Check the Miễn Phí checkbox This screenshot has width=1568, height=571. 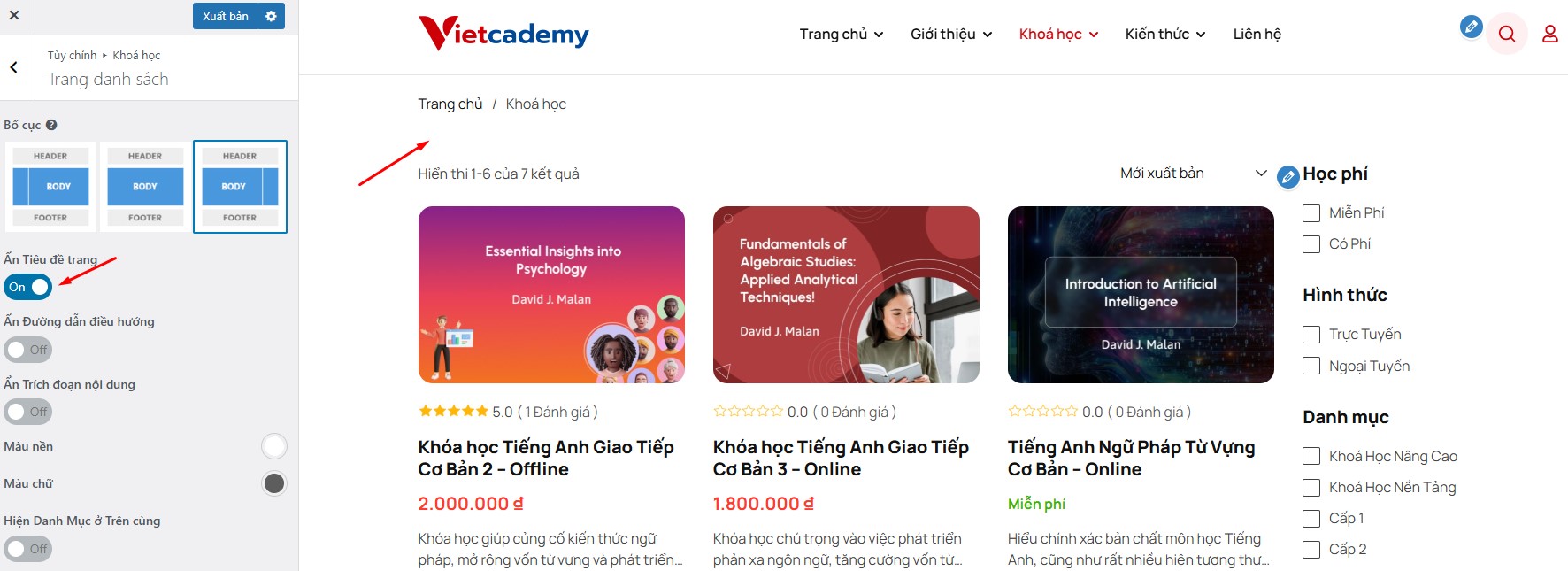coord(1311,213)
